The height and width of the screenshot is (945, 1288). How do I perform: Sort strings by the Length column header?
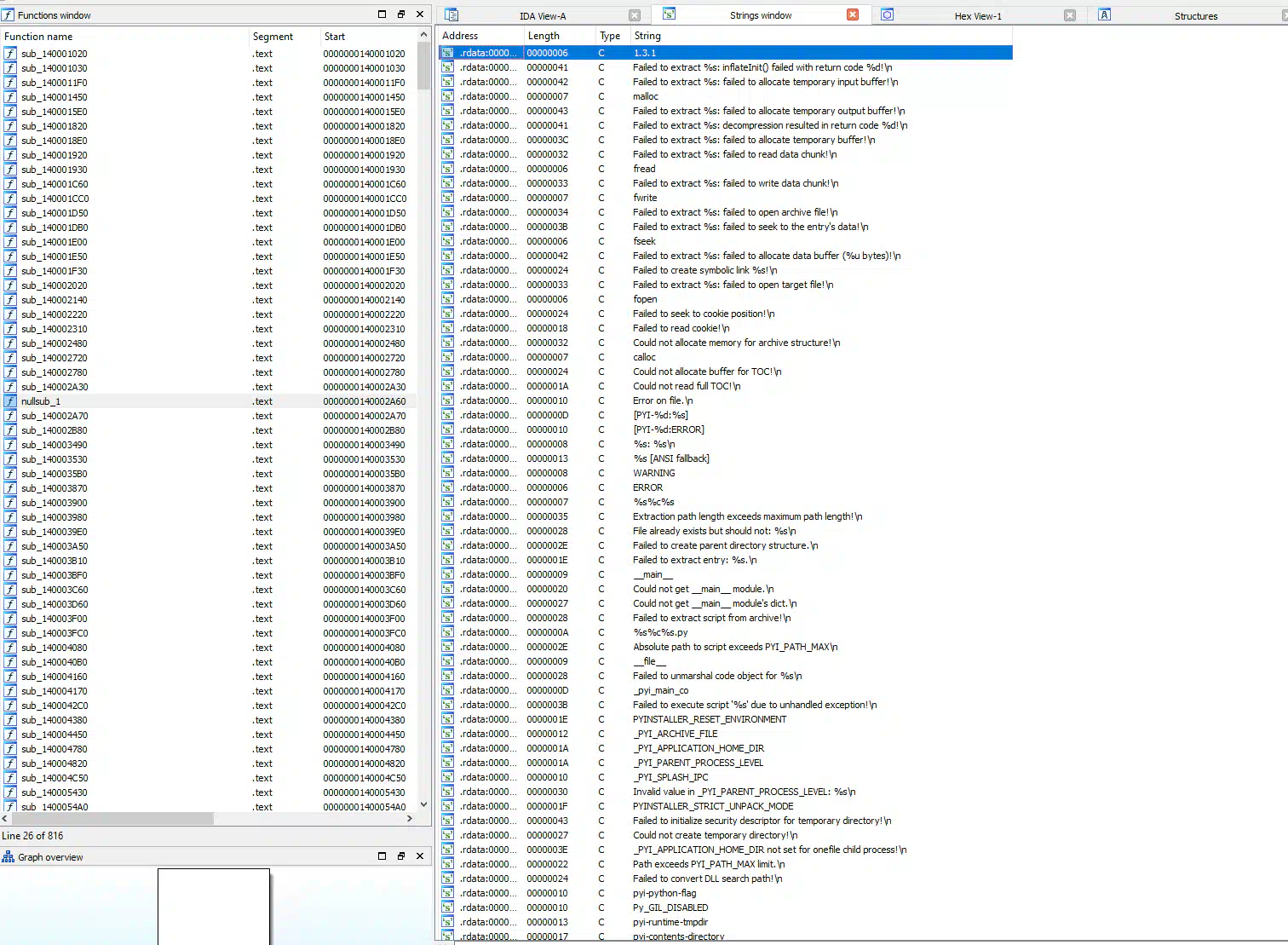click(x=543, y=36)
